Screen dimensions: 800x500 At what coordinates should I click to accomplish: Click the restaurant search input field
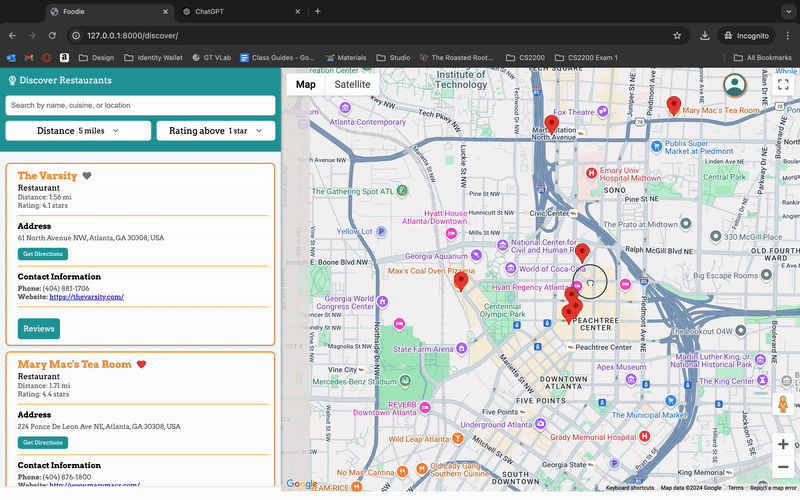(140, 105)
